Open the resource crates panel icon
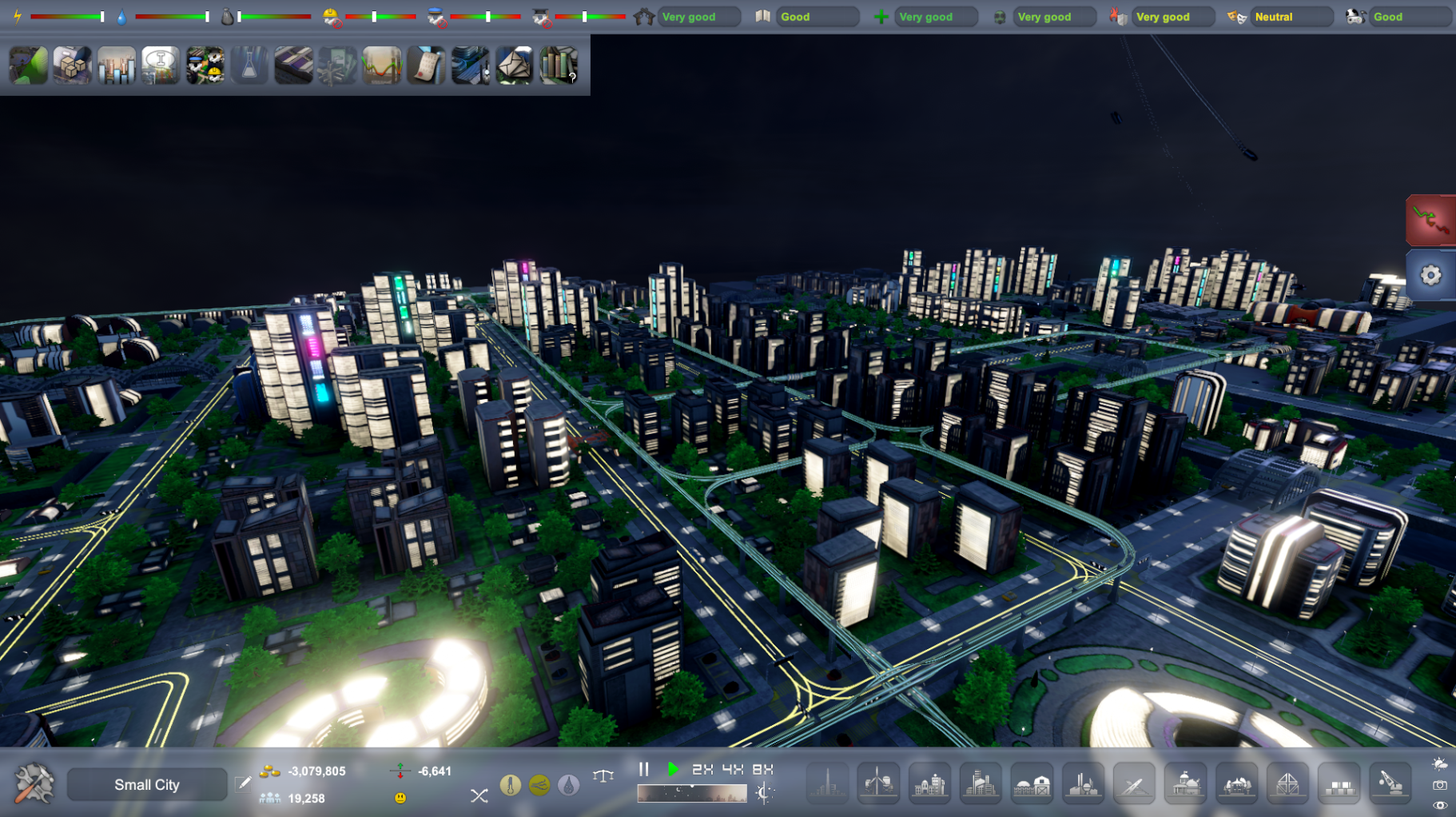Viewport: 1456px width, 817px height. (x=72, y=65)
